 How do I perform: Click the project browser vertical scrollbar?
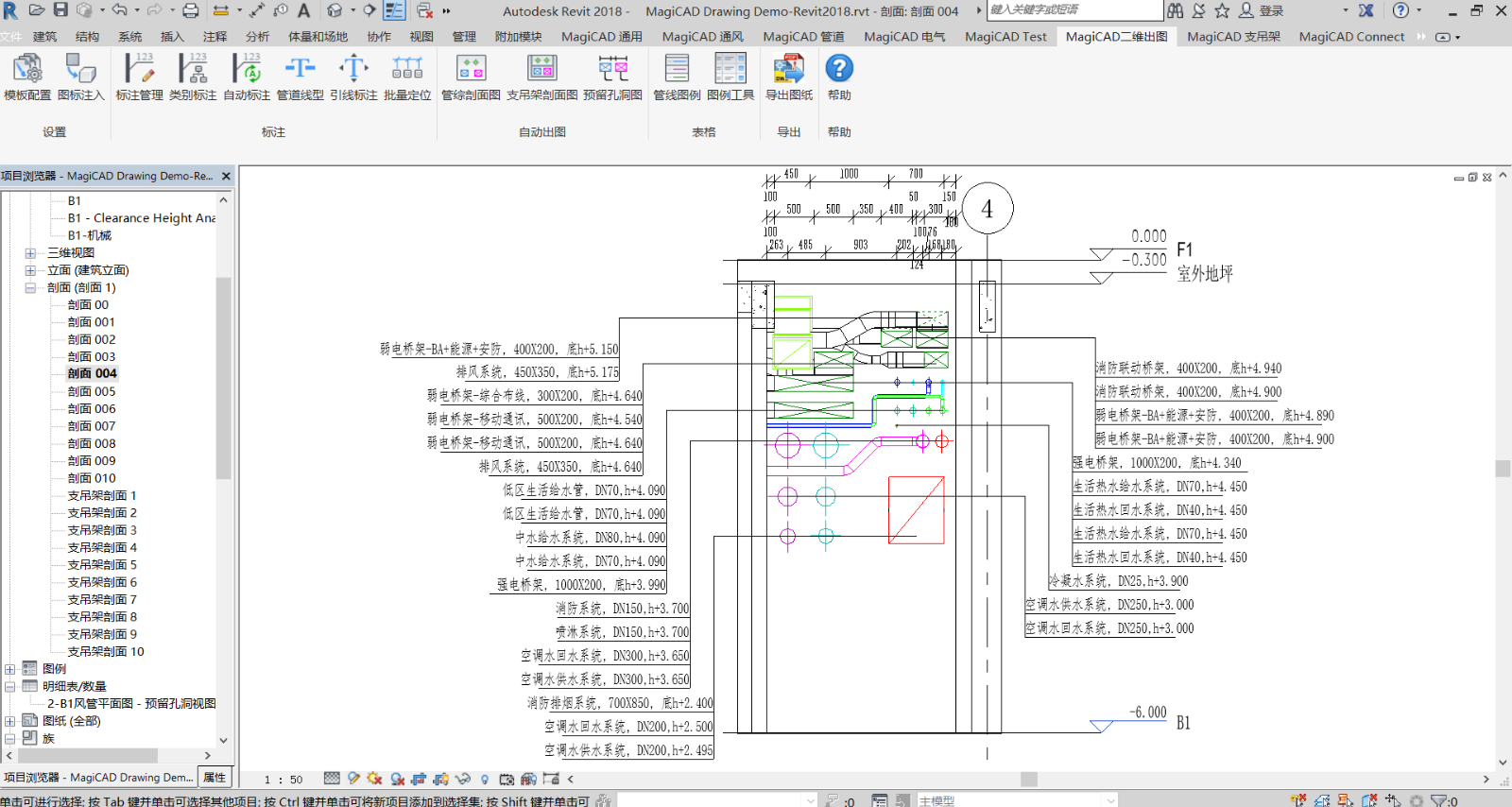223,378
